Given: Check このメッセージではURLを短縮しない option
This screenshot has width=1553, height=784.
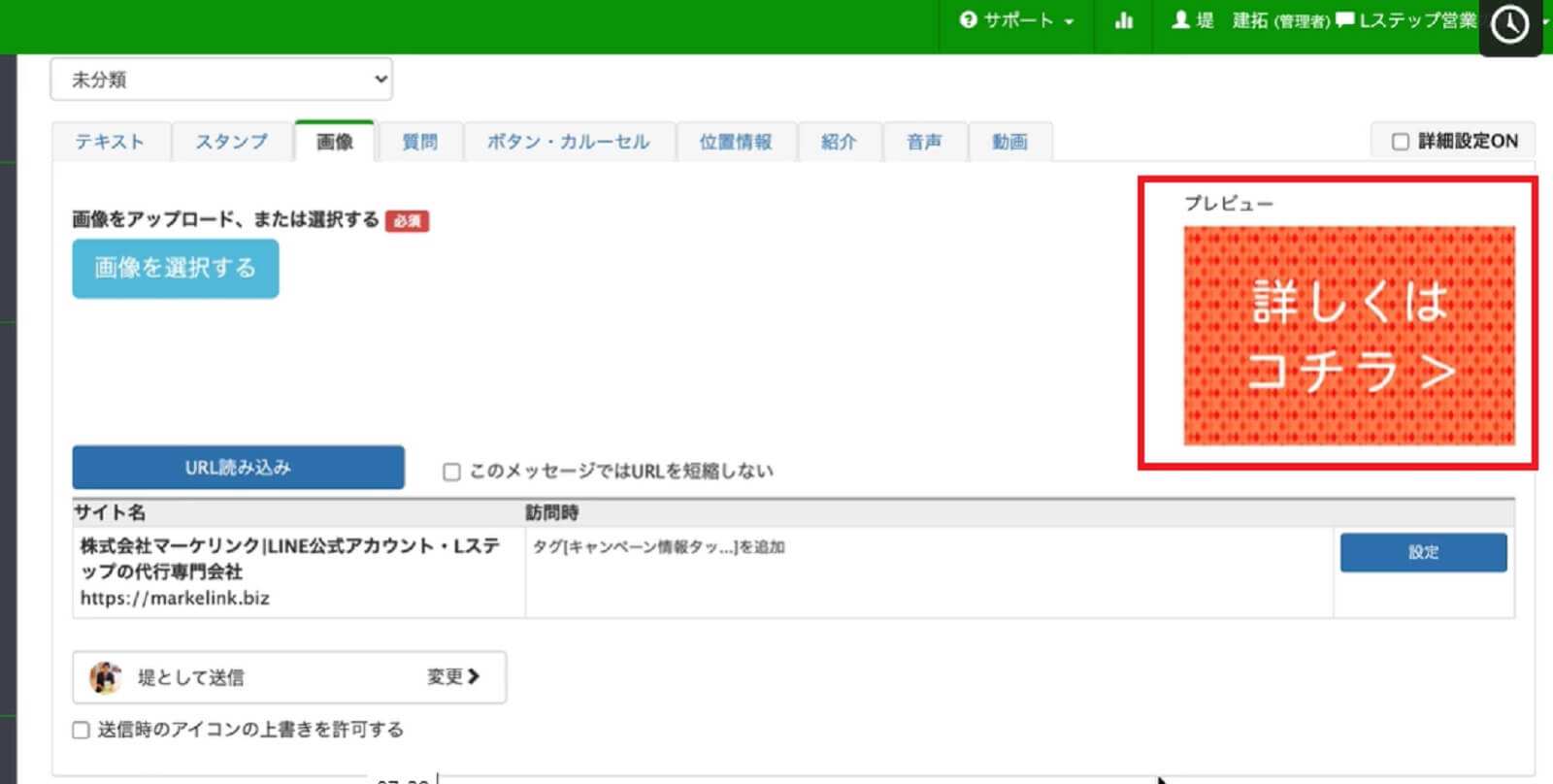Looking at the screenshot, I should tap(451, 472).
